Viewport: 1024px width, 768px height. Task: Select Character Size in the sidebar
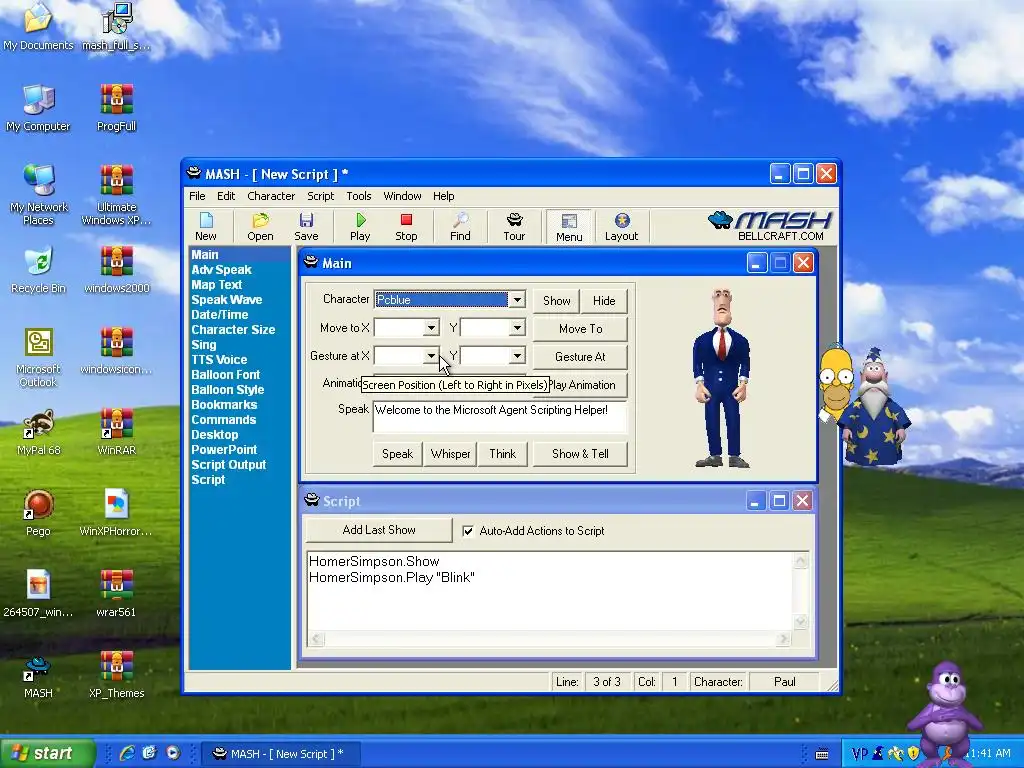click(x=233, y=330)
